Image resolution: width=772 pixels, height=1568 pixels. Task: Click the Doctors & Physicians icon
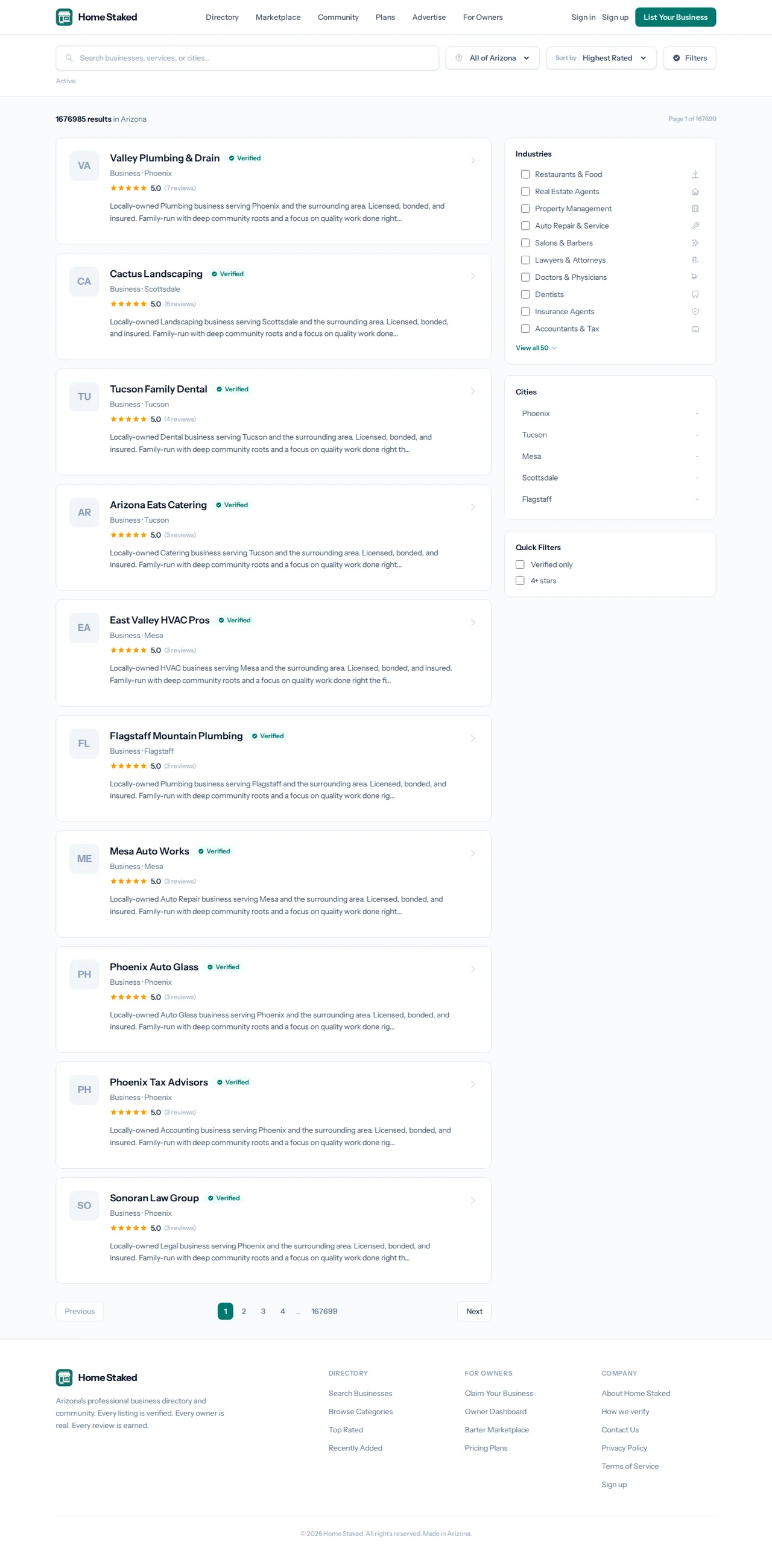point(695,277)
